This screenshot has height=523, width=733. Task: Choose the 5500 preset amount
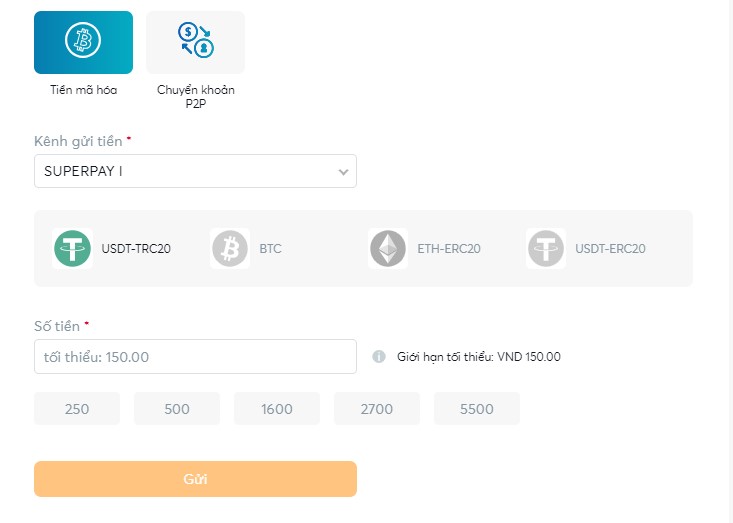(x=477, y=409)
